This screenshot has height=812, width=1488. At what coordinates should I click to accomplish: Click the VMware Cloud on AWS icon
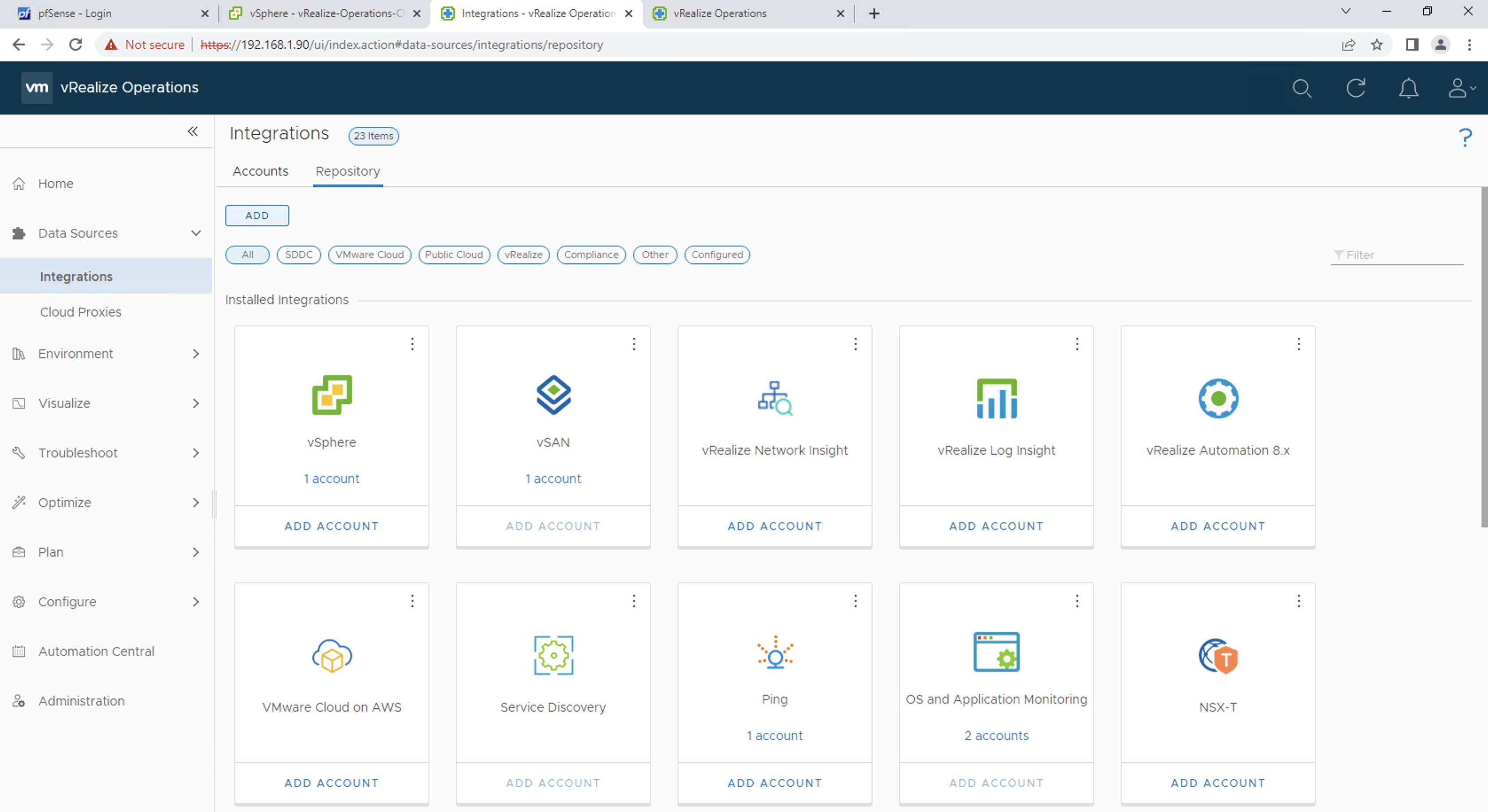pyautogui.click(x=332, y=656)
